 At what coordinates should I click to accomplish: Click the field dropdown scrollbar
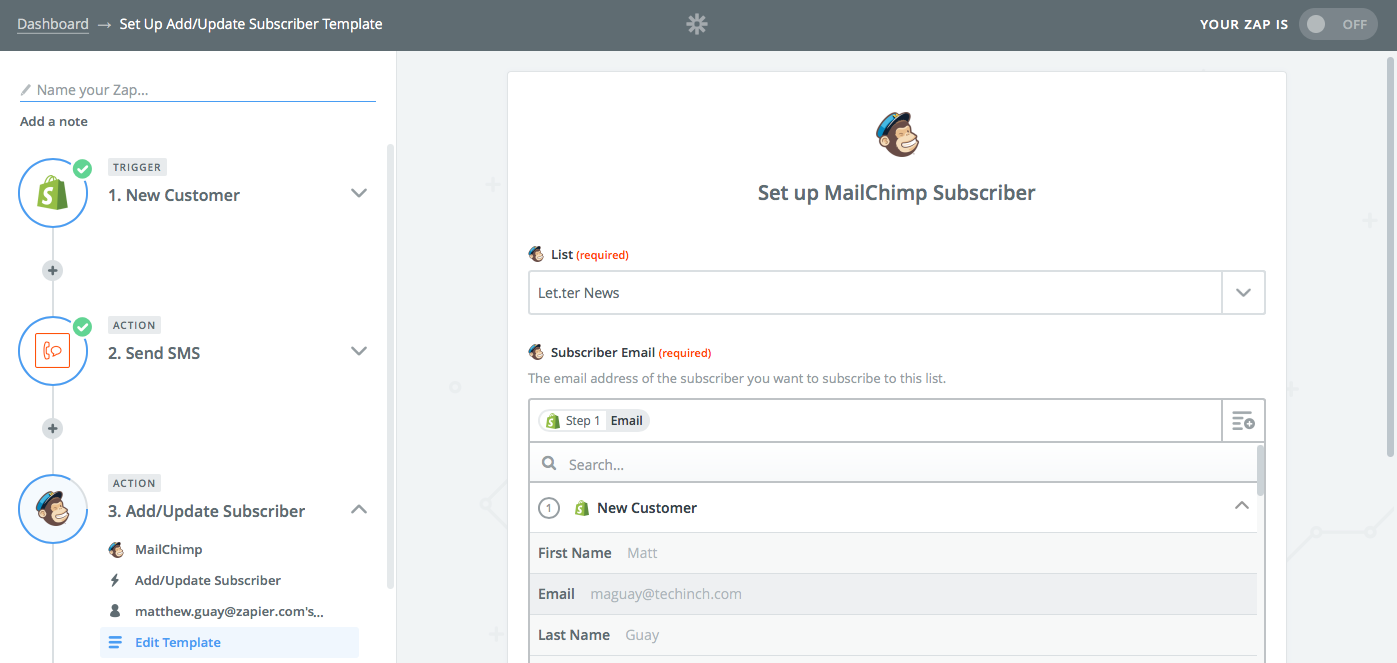pos(1261,470)
